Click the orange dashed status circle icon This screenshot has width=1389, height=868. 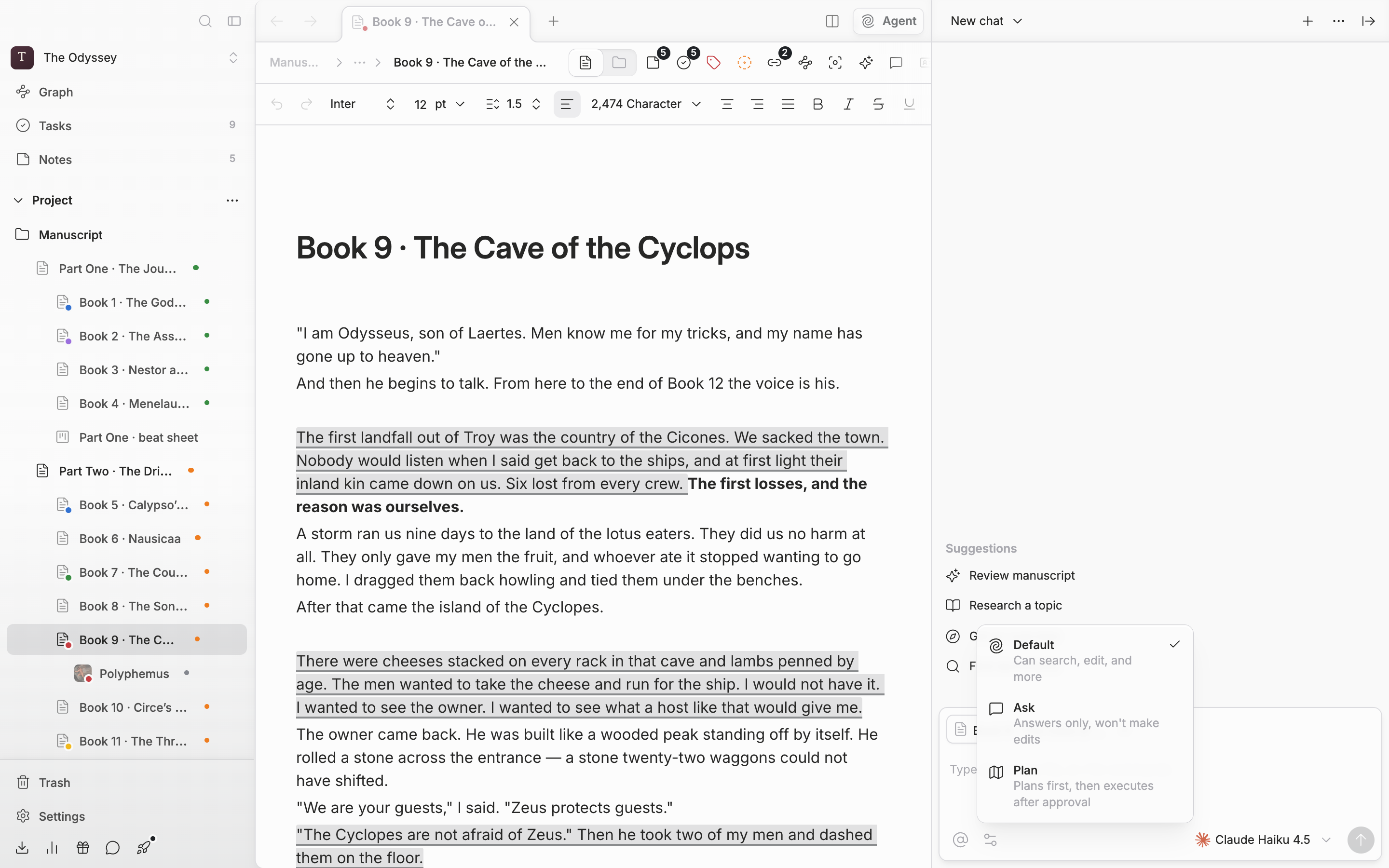[745, 63]
